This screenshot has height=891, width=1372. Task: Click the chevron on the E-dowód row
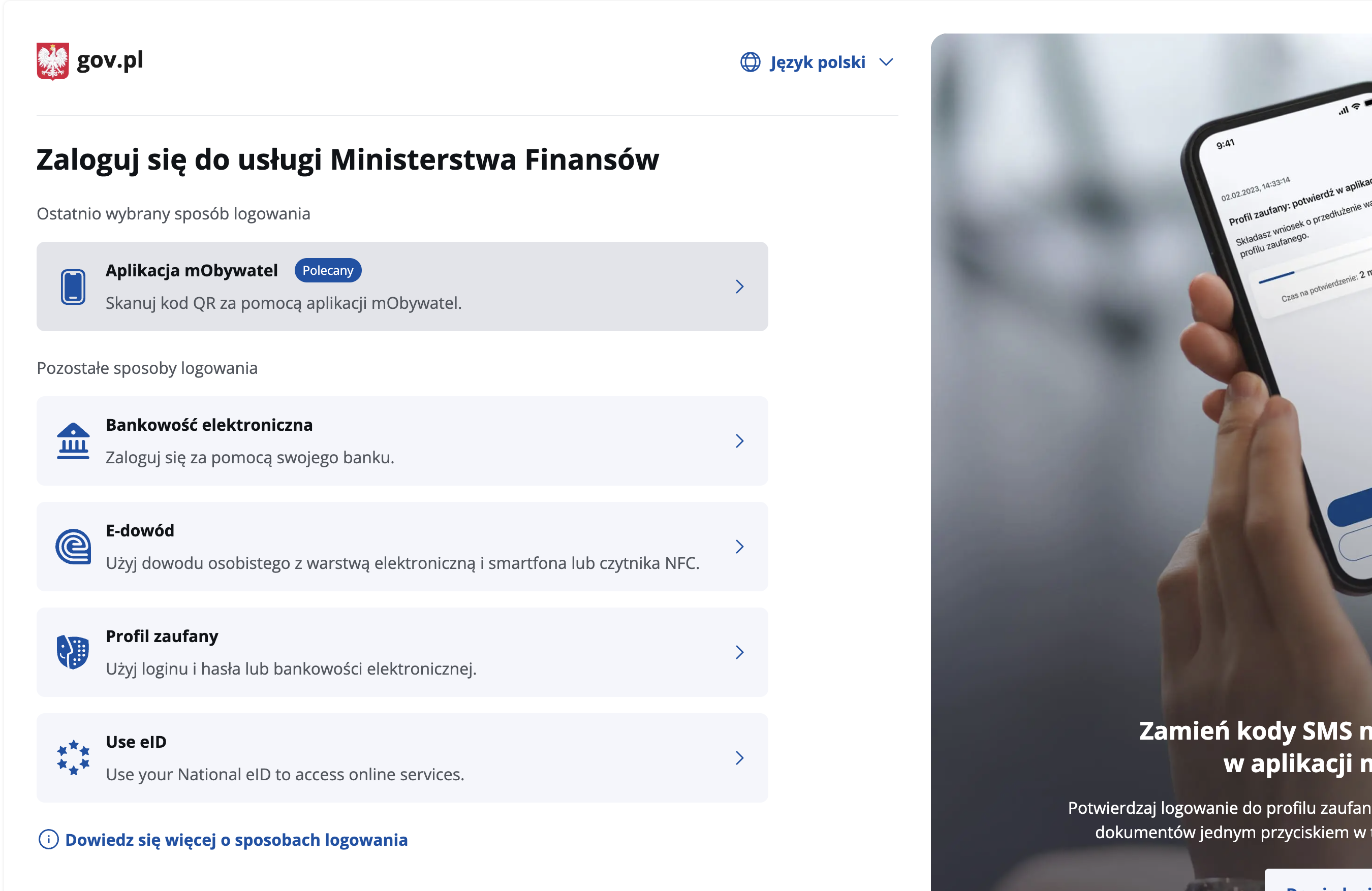(740, 547)
